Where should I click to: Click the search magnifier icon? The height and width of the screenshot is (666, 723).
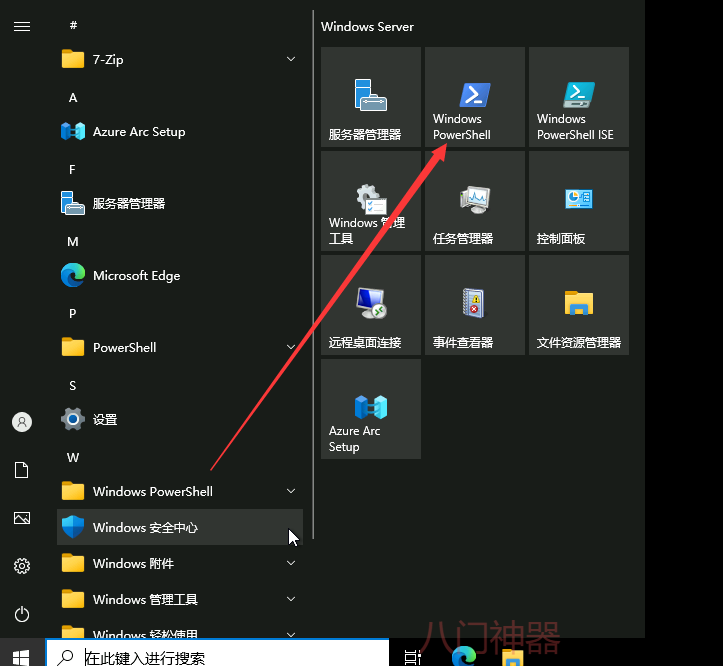pyautogui.click(x=65, y=657)
